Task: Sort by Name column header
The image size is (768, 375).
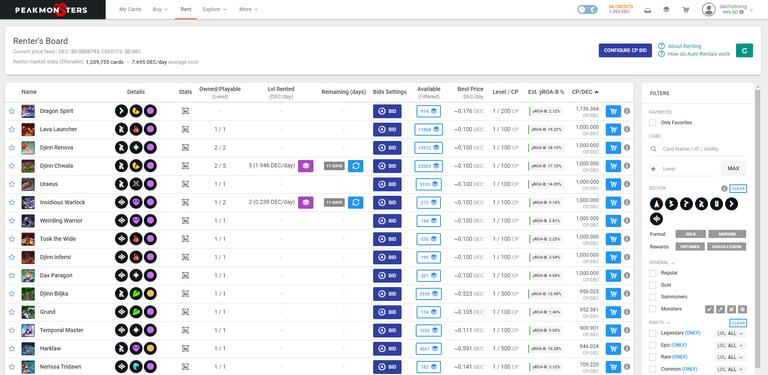Action: (29, 92)
